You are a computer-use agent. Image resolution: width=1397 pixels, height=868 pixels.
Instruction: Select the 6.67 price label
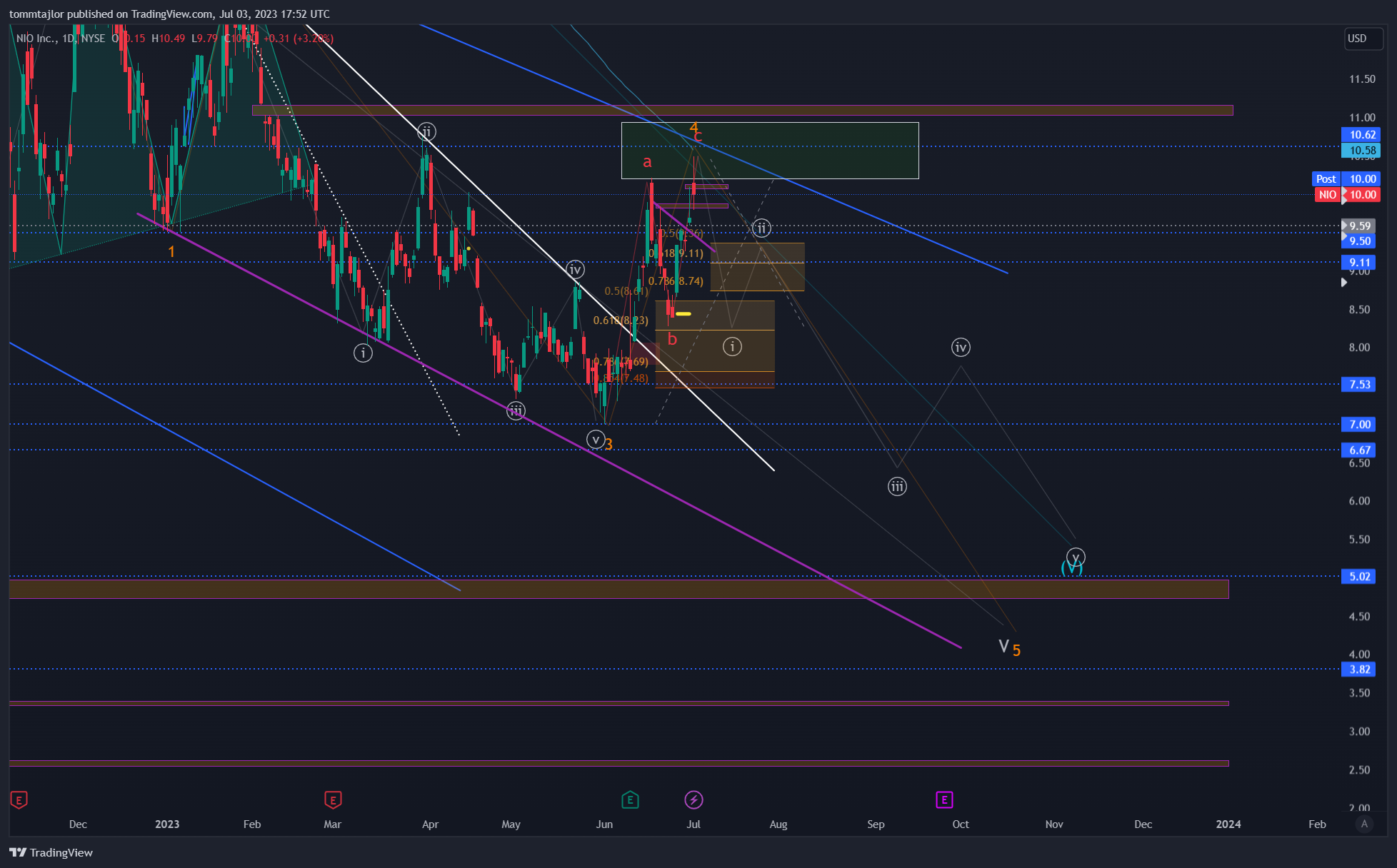tap(1359, 450)
